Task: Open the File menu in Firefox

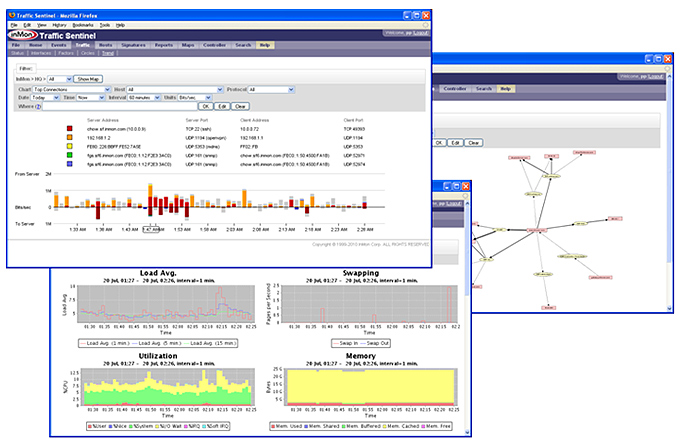Action: point(14,25)
